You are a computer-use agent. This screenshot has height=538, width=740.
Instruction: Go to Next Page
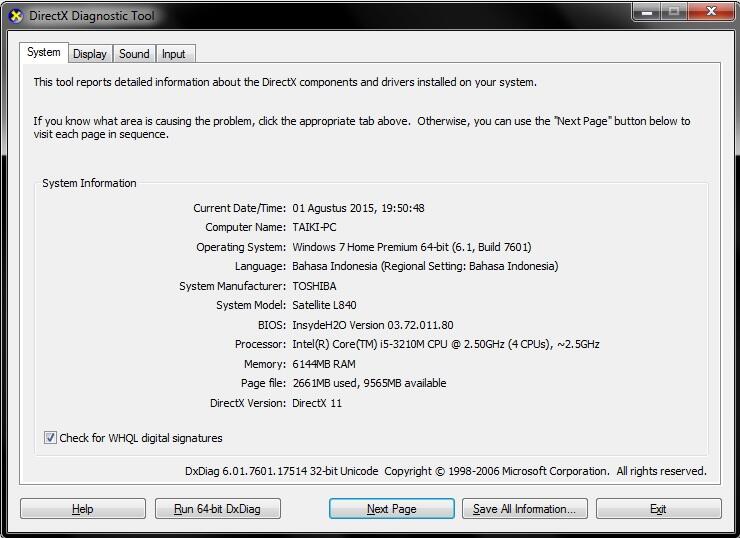[x=392, y=509]
